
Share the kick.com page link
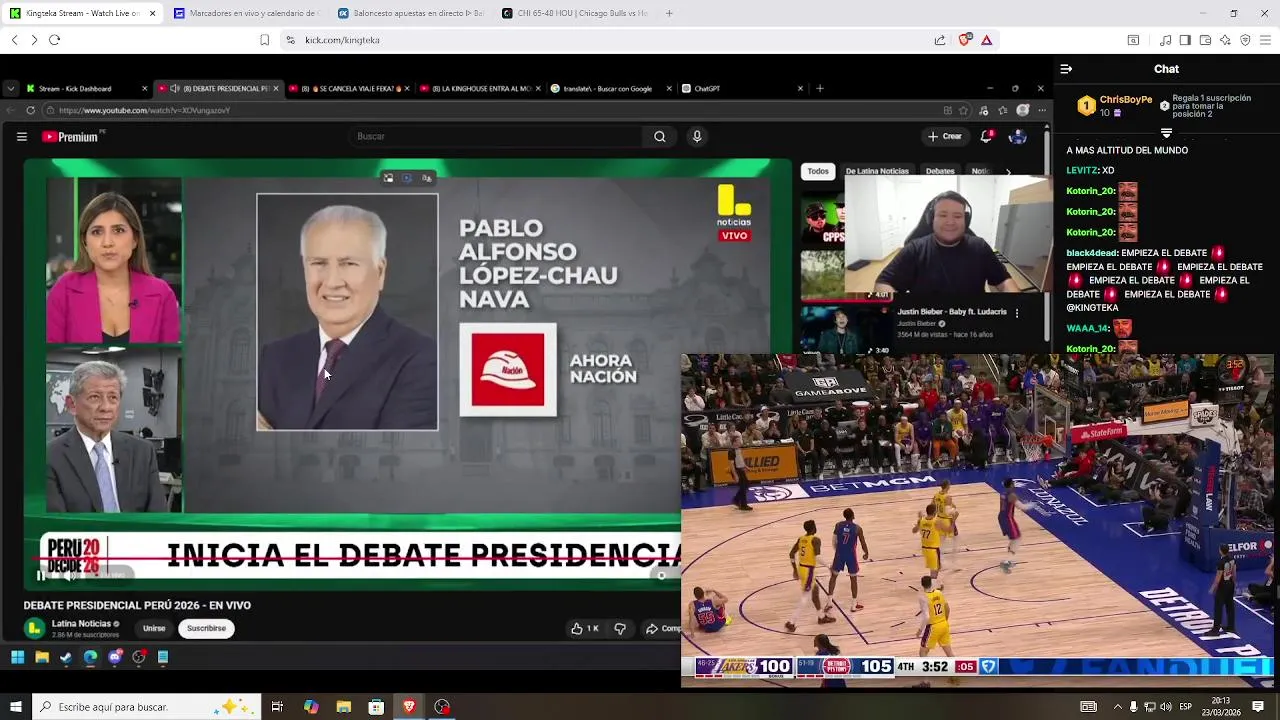point(940,40)
